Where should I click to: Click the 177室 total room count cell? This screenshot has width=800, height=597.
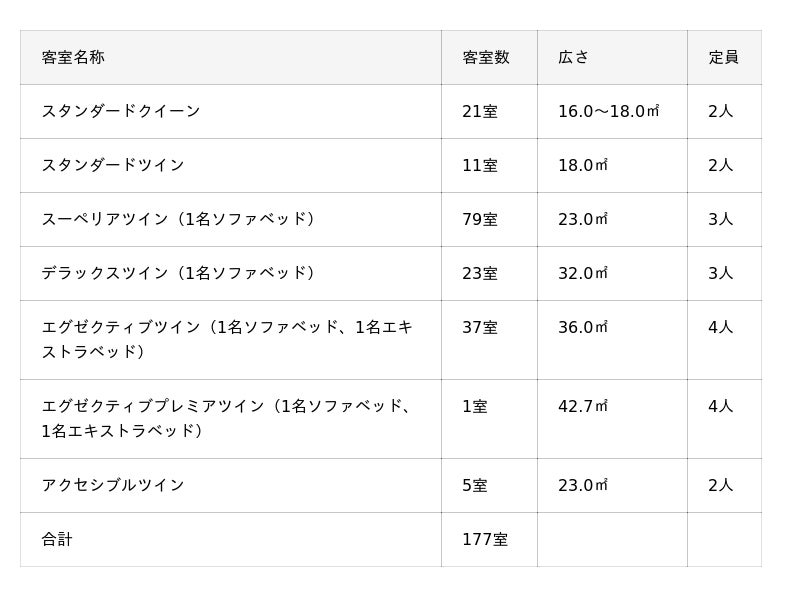point(485,539)
